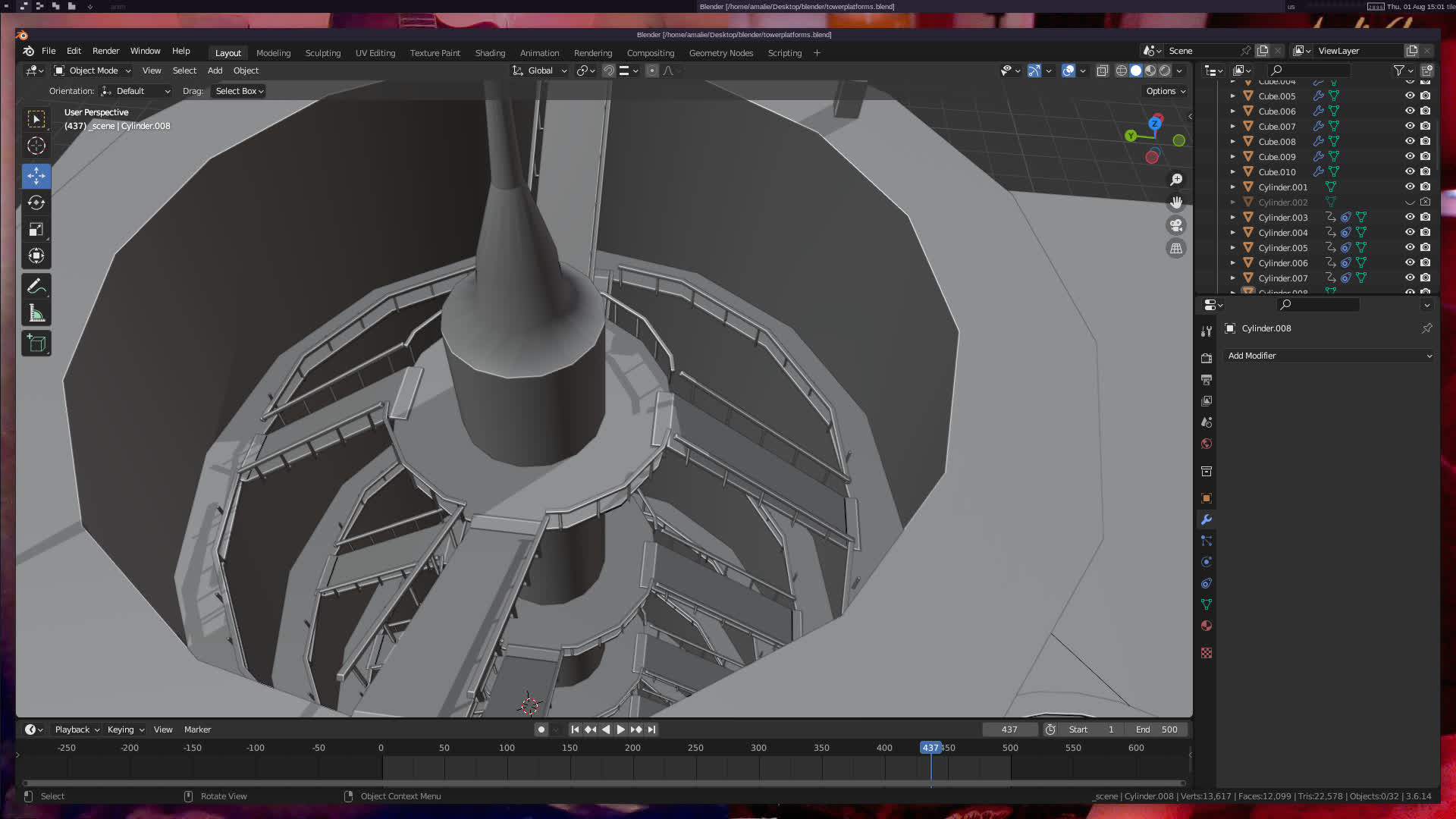Select the Measure tool
Screen dimensions: 1456x819
pyautogui.click(x=36, y=313)
